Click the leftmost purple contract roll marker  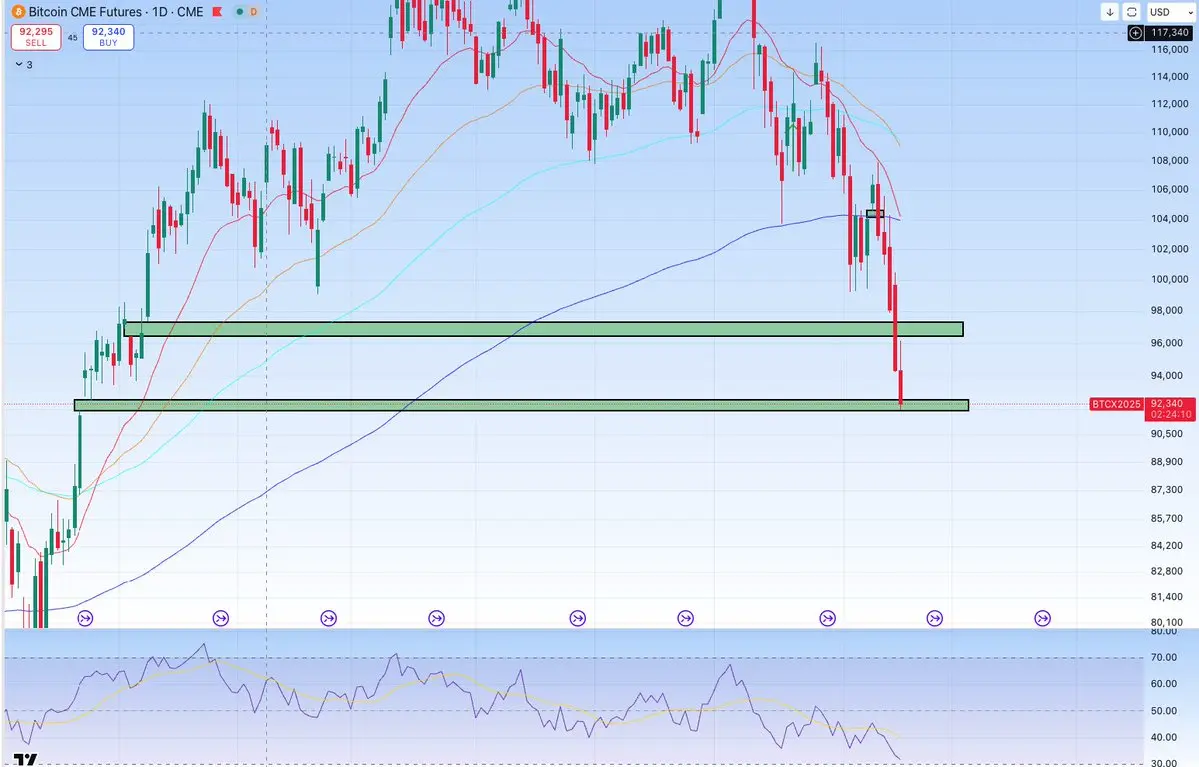pyautogui.click(x=86, y=618)
